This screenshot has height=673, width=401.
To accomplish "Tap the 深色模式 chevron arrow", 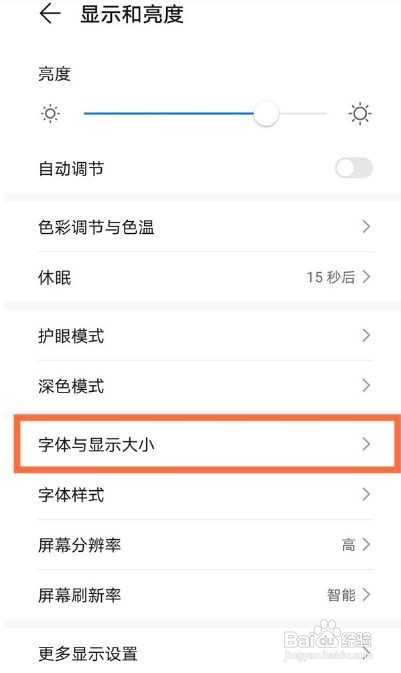I will 366,385.
